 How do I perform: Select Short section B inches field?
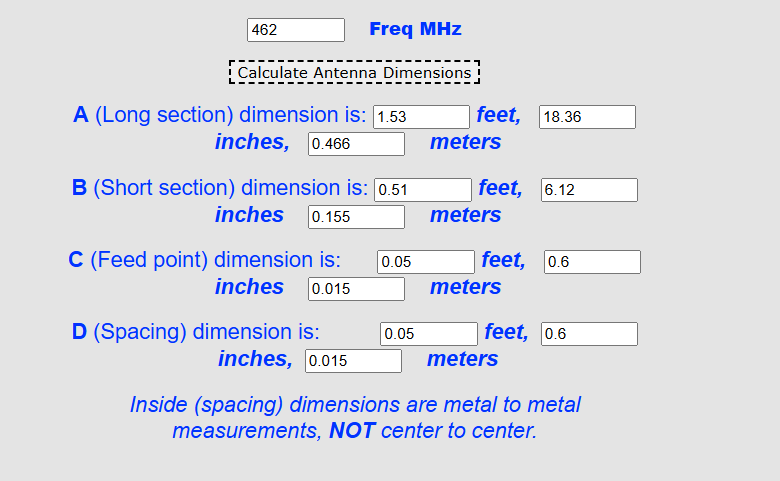(589, 190)
